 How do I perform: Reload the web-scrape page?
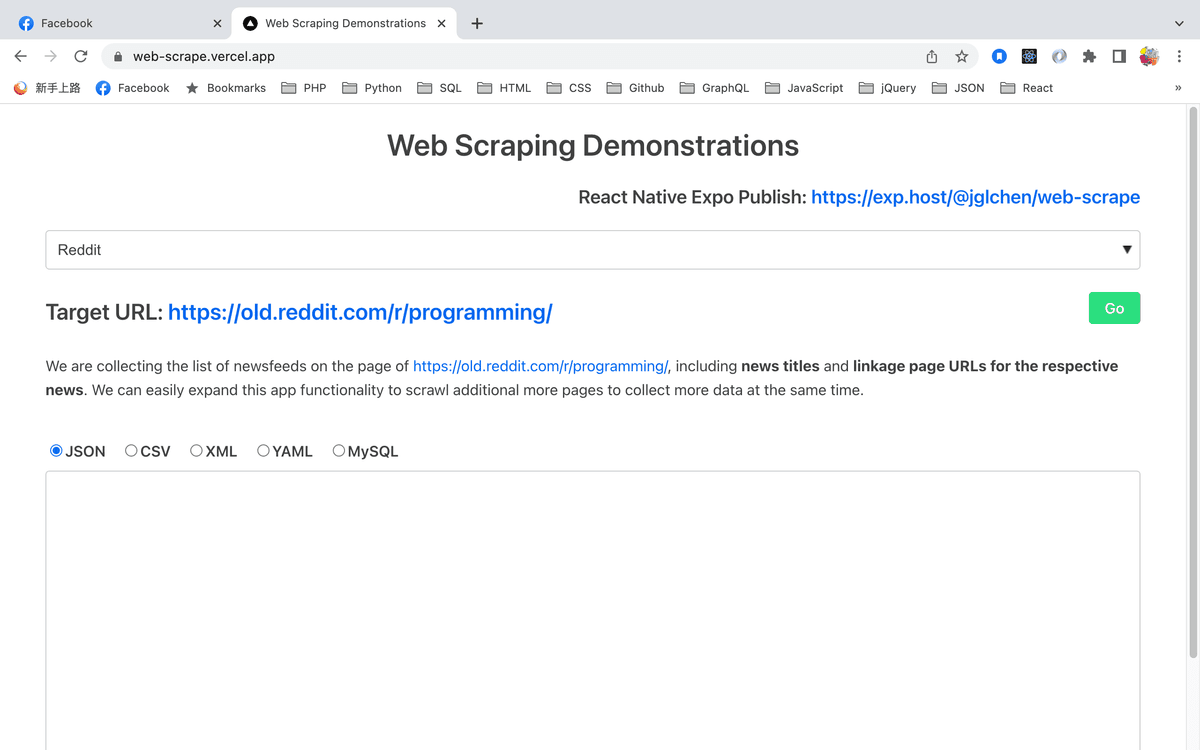click(x=81, y=57)
